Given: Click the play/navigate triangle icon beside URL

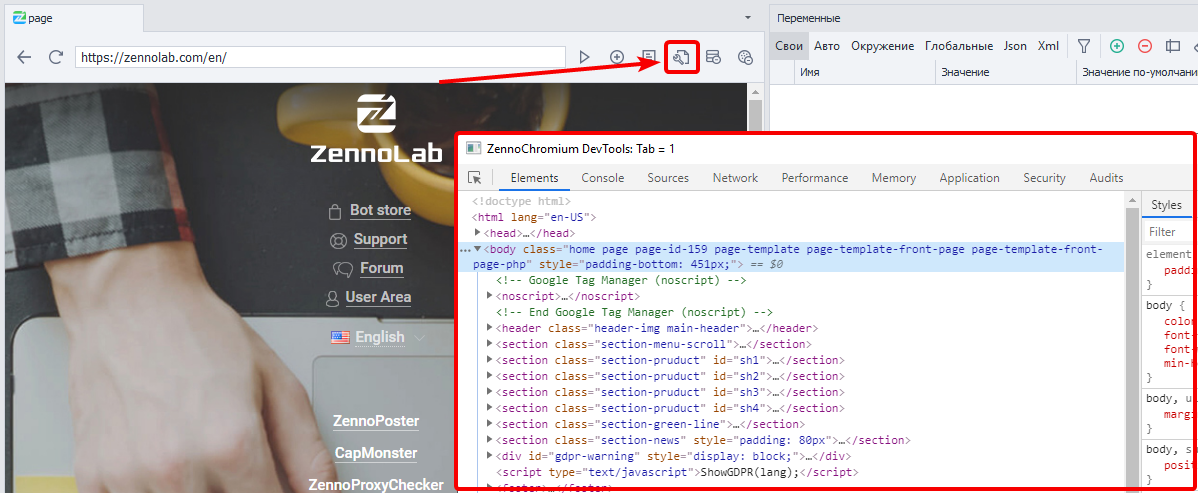Looking at the screenshot, I should click(584, 57).
